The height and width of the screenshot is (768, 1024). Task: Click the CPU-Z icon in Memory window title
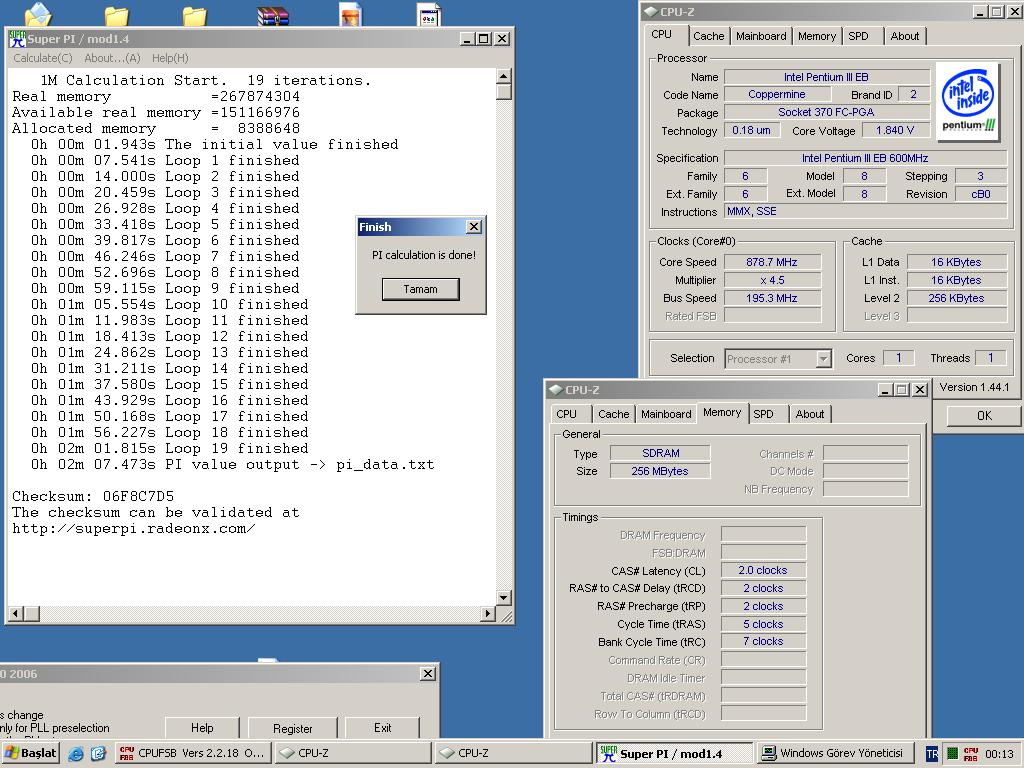[556, 390]
